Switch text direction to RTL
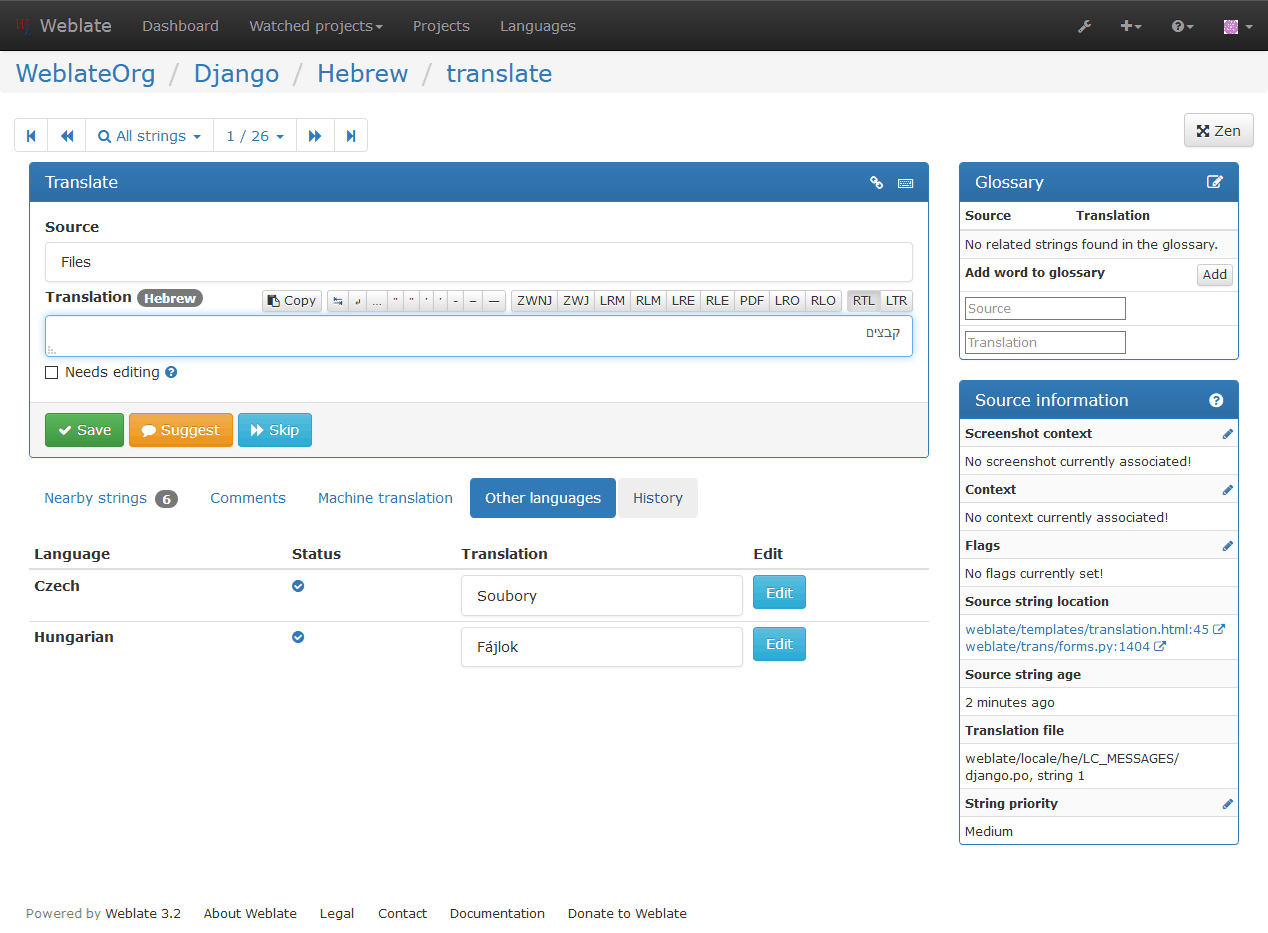This screenshot has height=933, width=1268. (x=863, y=300)
